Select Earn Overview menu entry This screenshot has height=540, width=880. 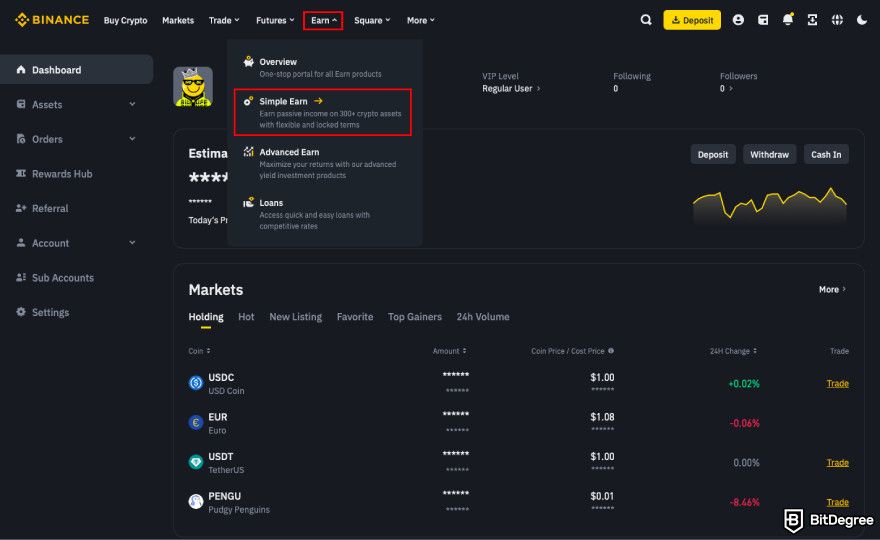click(x=323, y=67)
